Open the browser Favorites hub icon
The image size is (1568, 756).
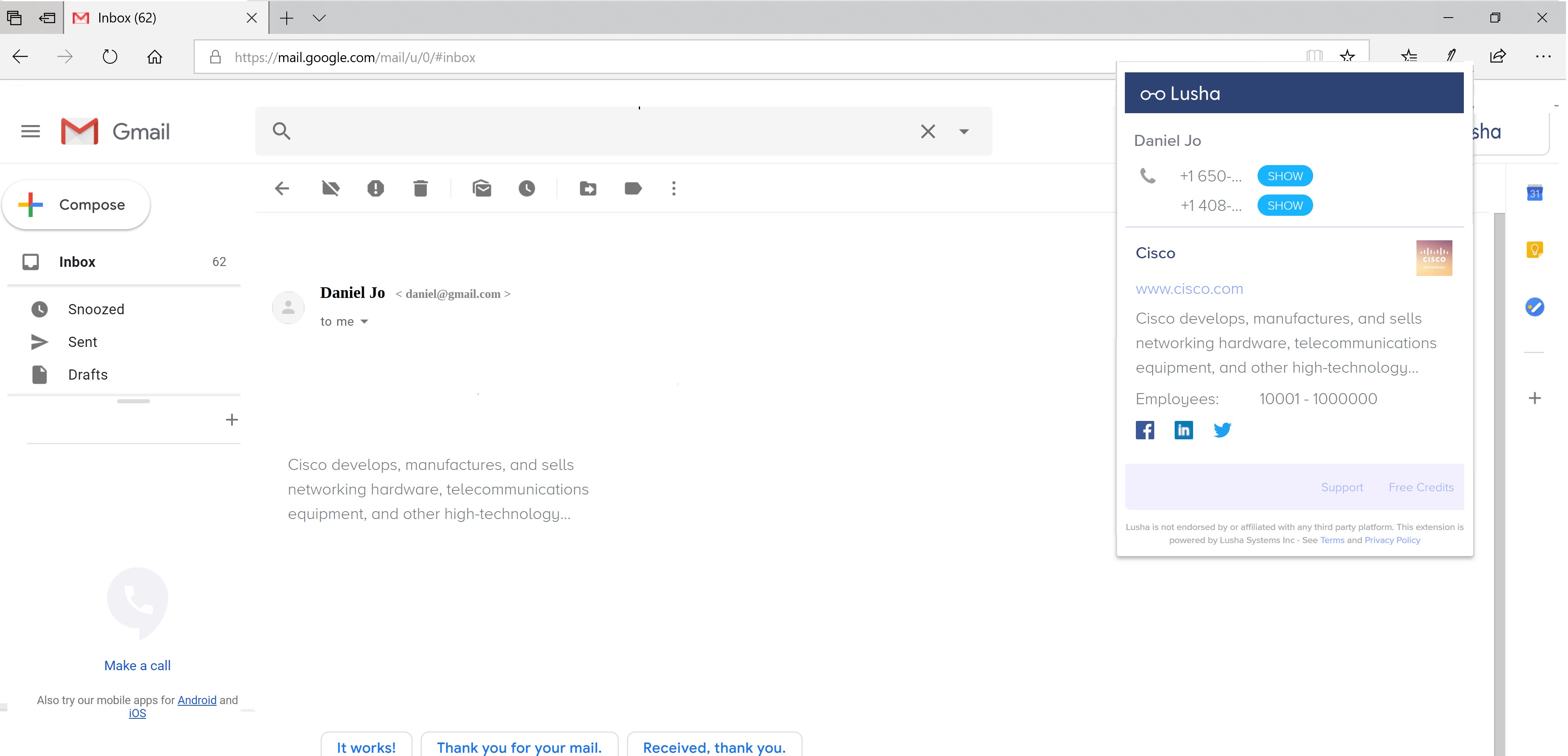point(1409,57)
